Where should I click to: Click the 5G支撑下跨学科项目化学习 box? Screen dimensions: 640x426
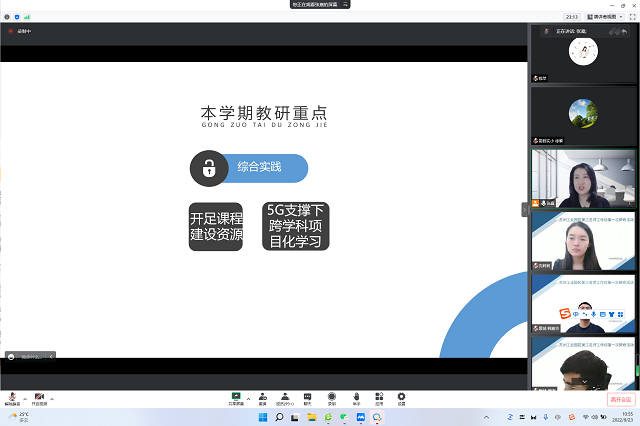pyautogui.click(x=296, y=226)
